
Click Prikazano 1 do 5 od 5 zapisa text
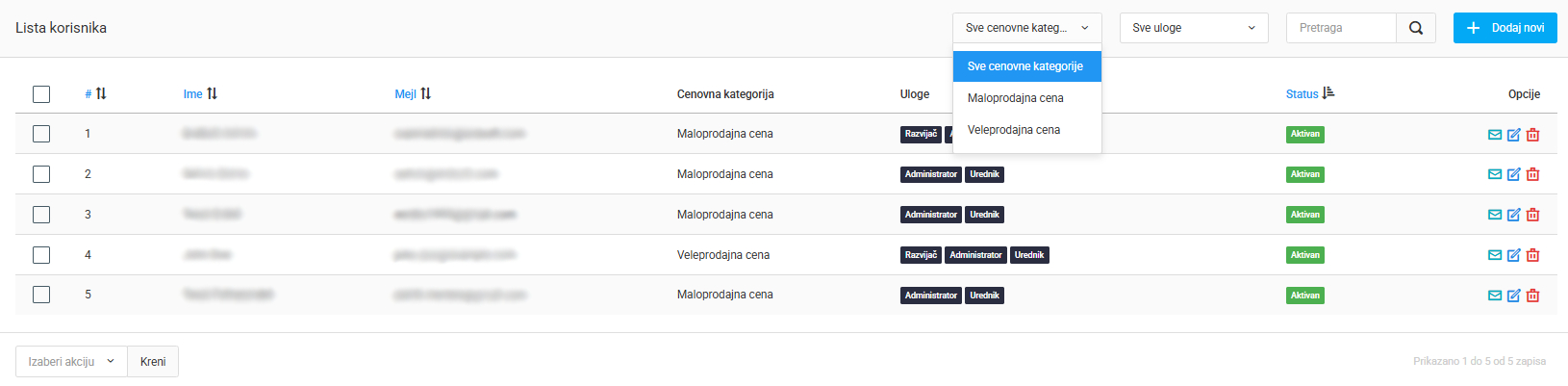click(x=1479, y=362)
